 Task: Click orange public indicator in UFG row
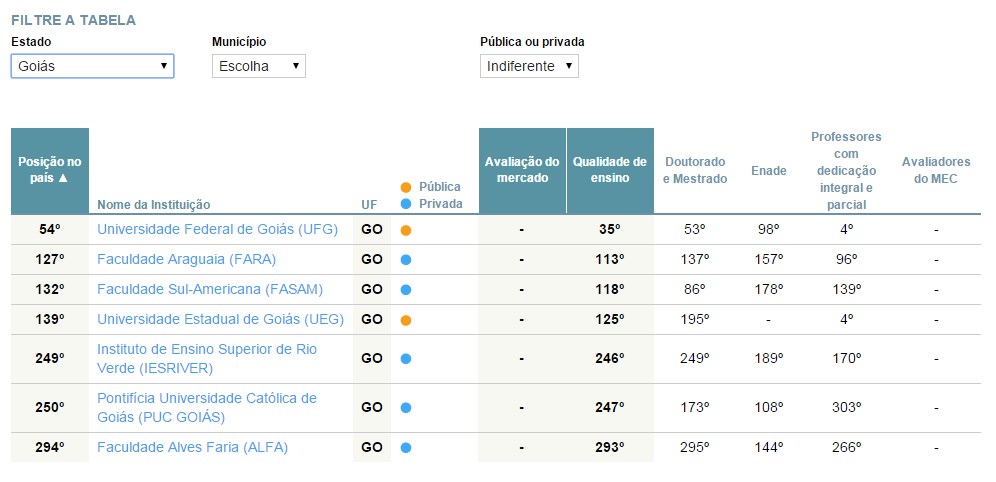click(x=405, y=230)
